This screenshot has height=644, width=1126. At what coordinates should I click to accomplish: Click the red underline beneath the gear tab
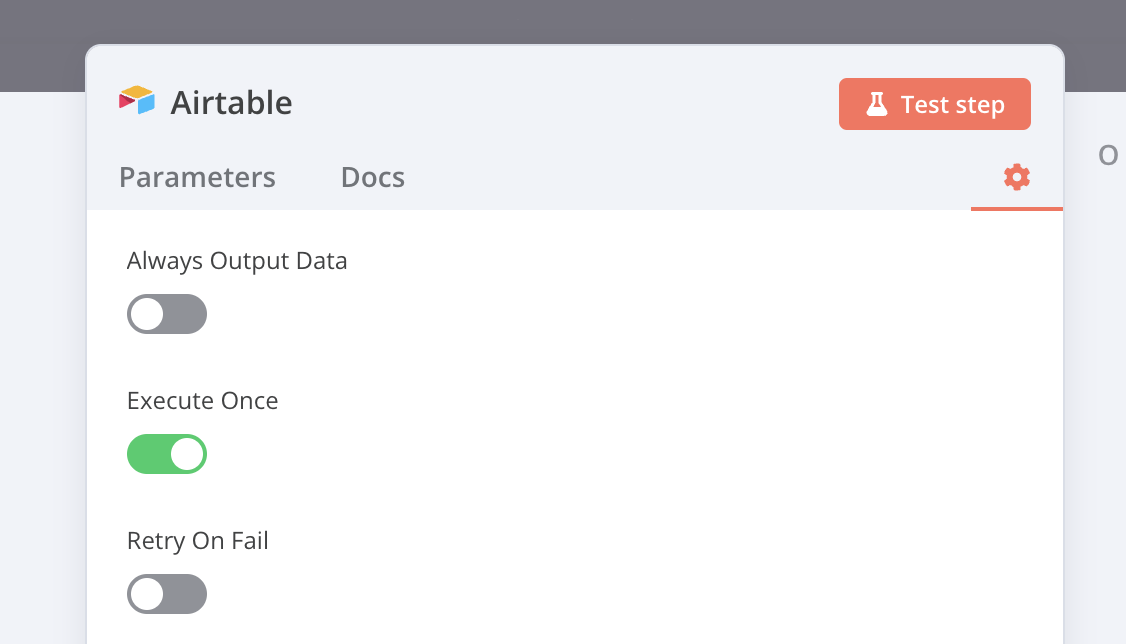pyautogui.click(x=1016, y=209)
